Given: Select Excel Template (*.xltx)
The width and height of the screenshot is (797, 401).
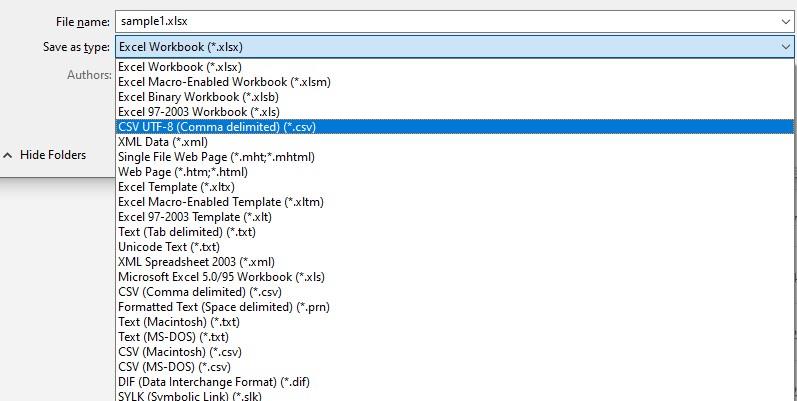Looking at the screenshot, I should tap(454, 187).
